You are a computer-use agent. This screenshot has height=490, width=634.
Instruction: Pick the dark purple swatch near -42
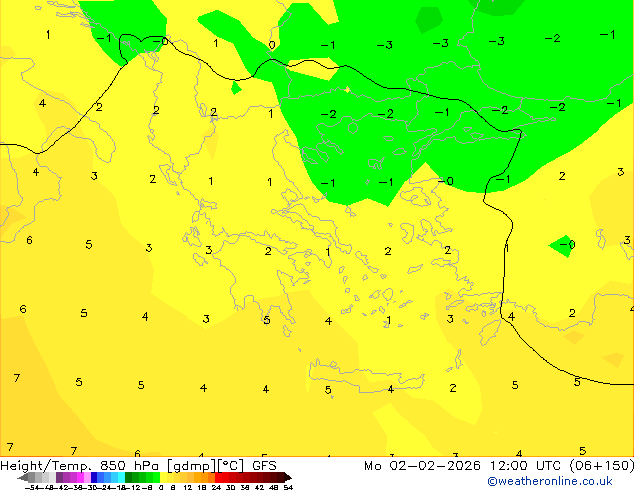59,477
